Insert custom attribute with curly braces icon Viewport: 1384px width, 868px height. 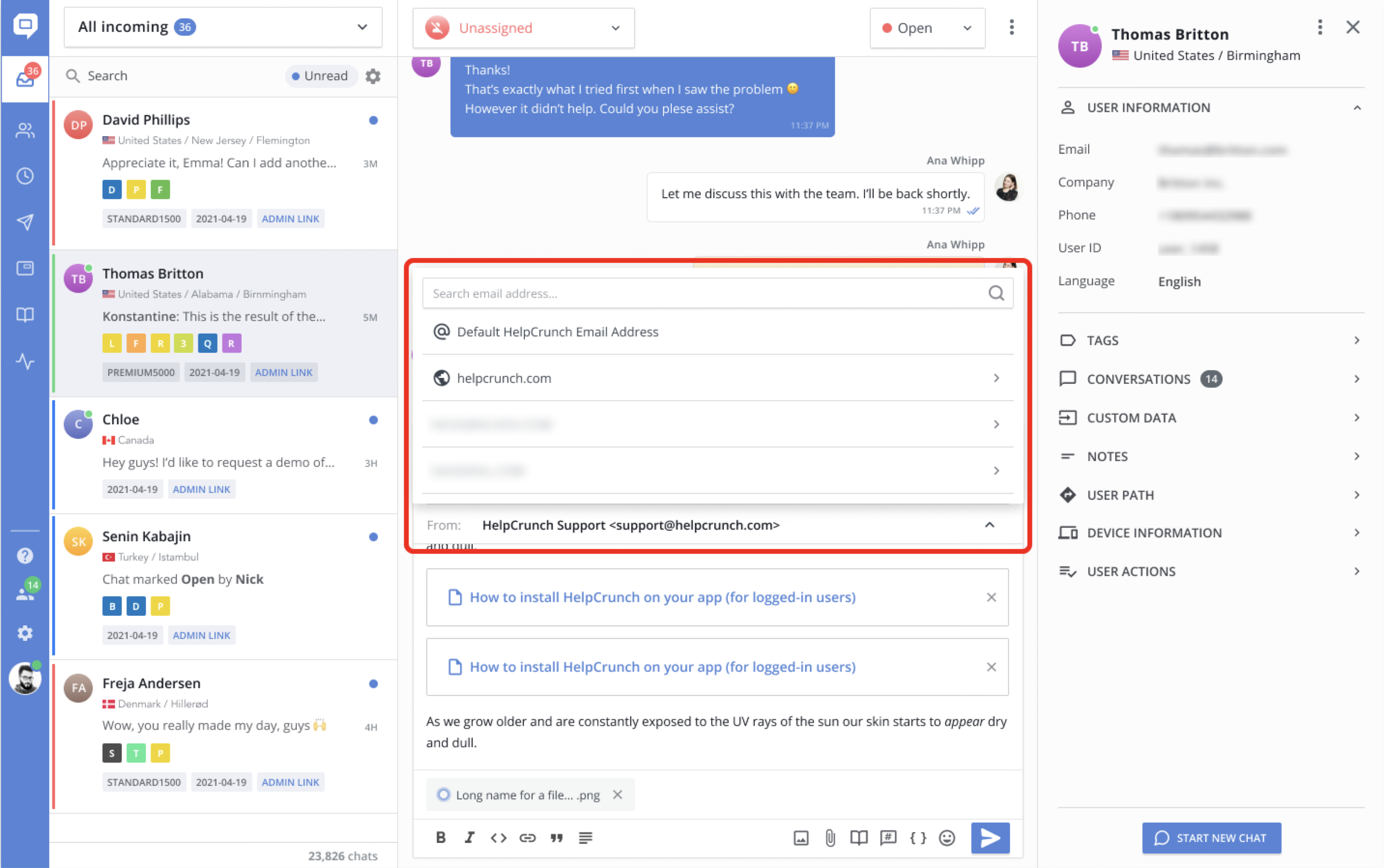(x=918, y=838)
